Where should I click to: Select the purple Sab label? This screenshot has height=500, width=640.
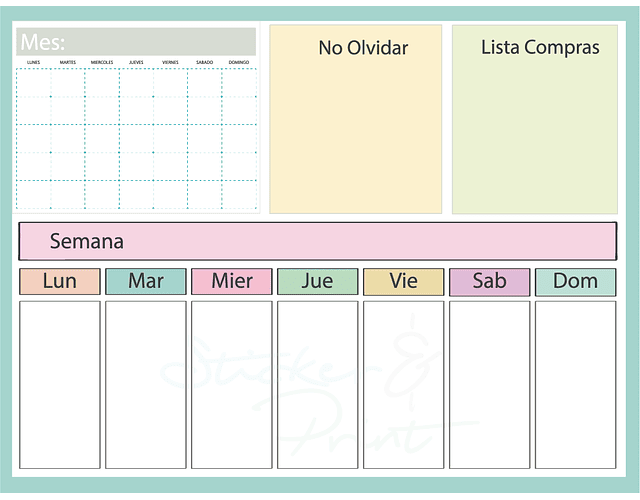(x=489, y=281)
